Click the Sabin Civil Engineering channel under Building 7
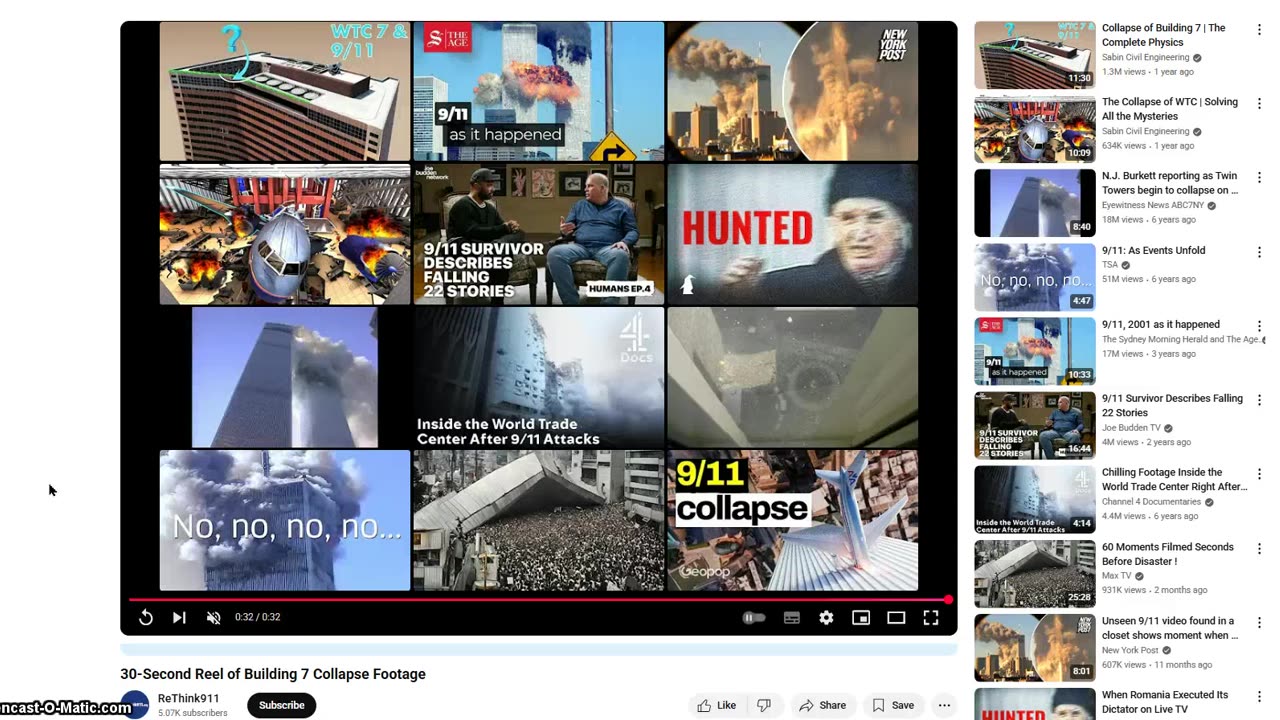Viewport: 1280px width, 720px height. 1146,58
